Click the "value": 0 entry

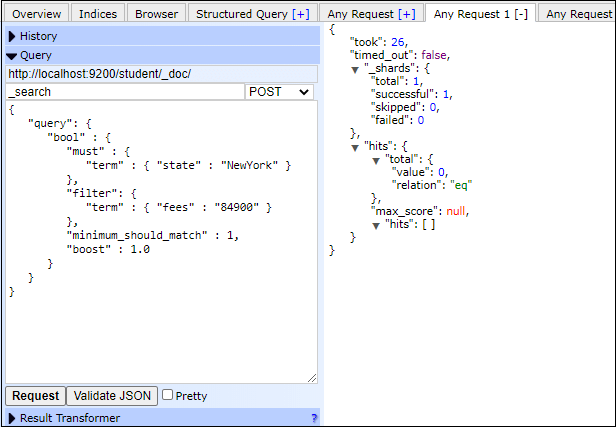click(420, 172)
